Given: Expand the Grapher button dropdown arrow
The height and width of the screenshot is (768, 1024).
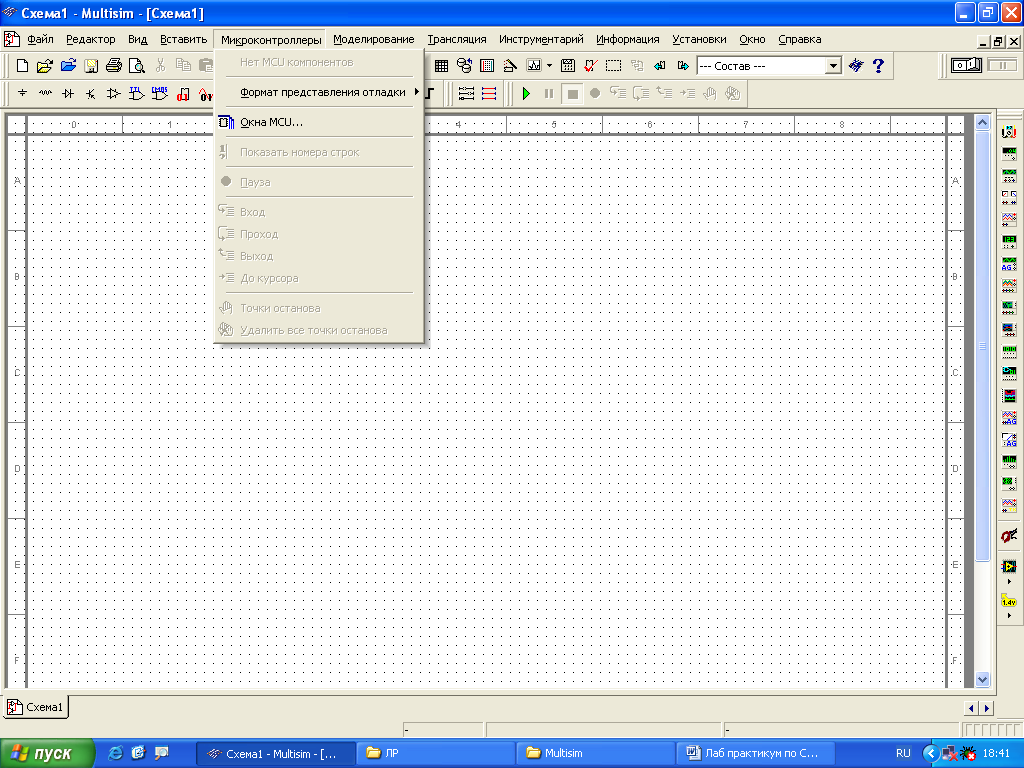Looking at the screenshot, I should (x=549, y=65).
